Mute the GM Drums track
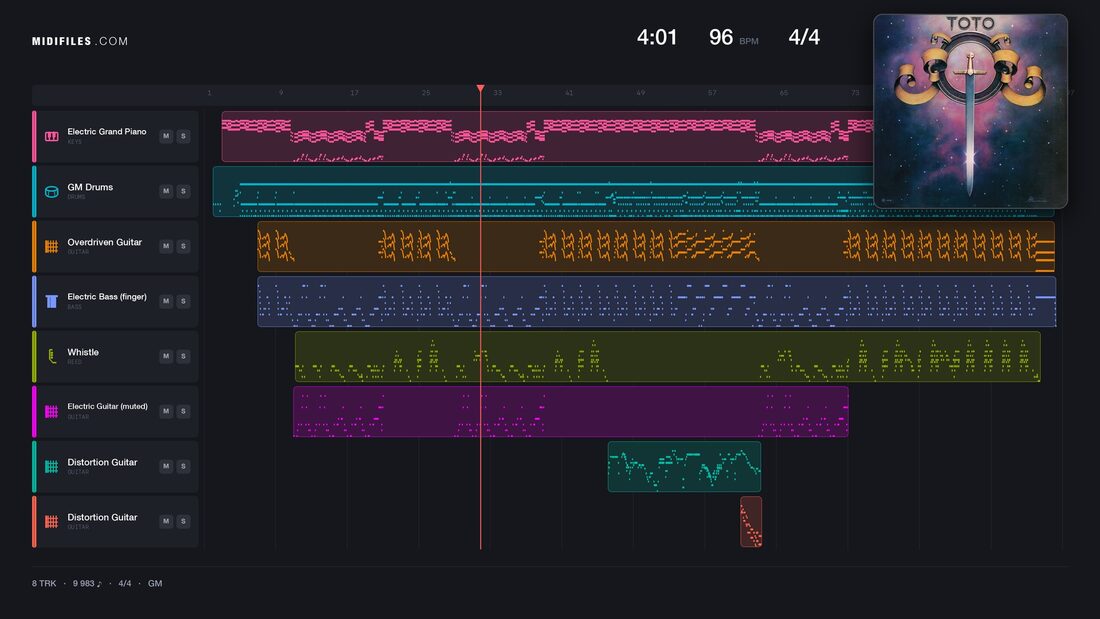 (x=166, y=191)
